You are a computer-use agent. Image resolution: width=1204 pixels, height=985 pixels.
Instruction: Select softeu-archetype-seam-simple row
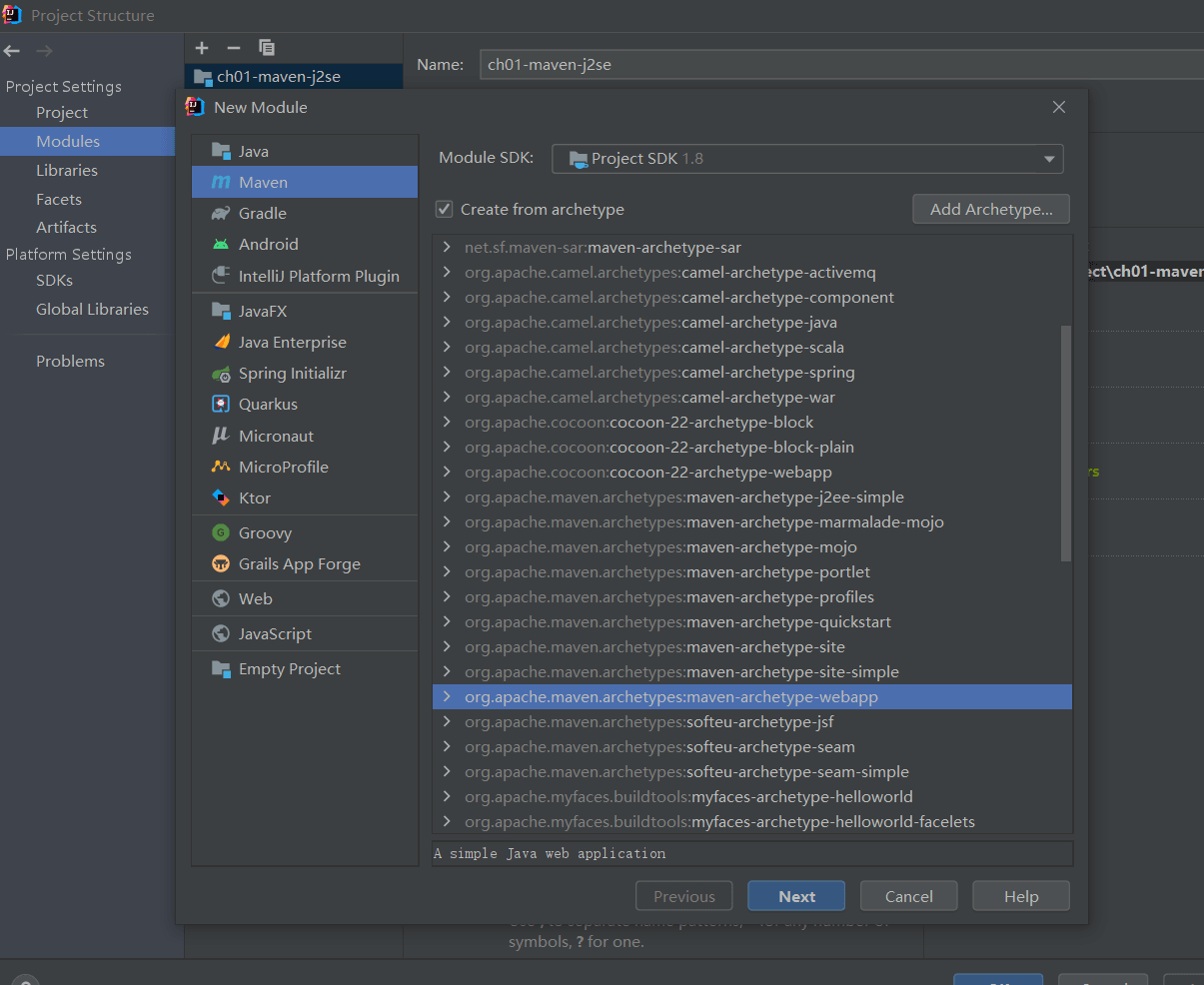pos(752,771)
